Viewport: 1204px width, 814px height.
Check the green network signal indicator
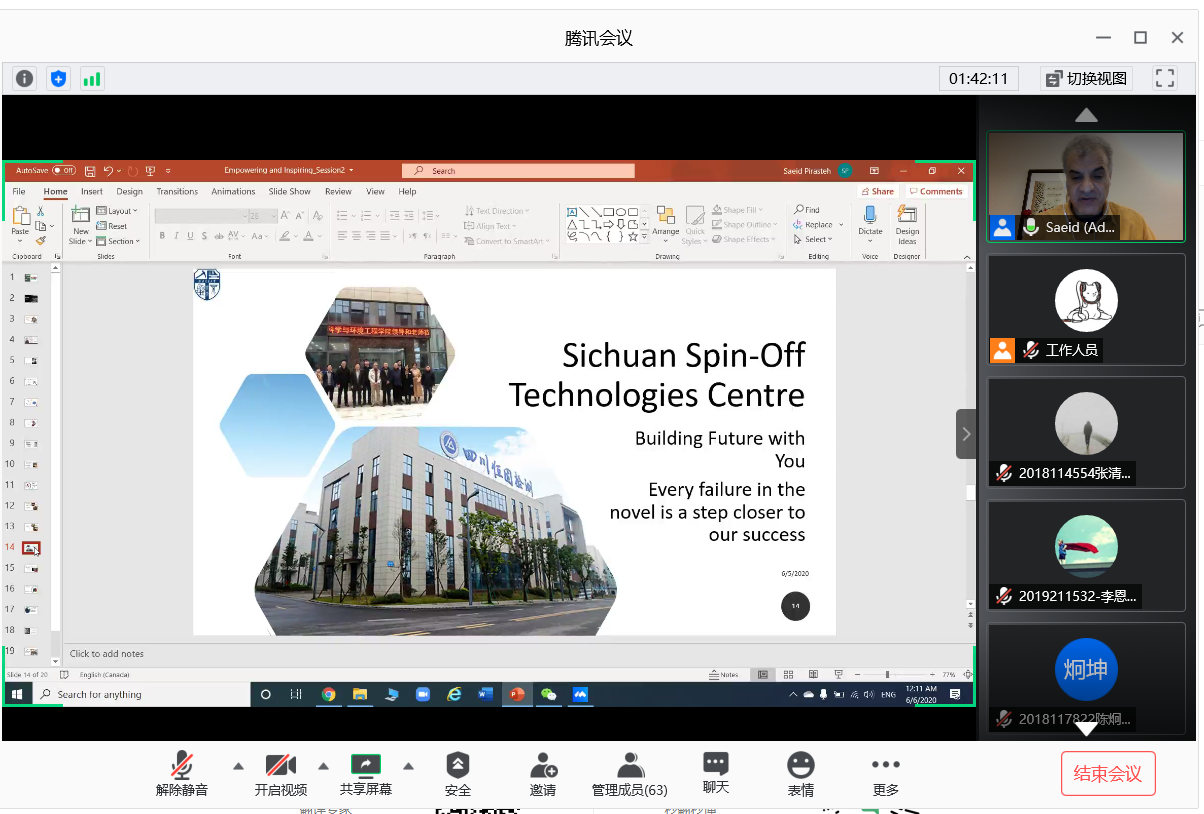(92, 78)
